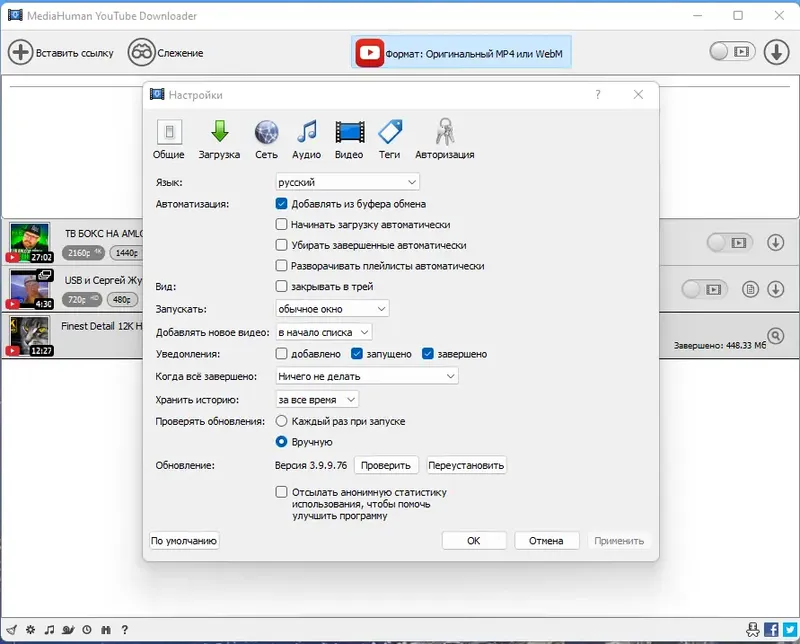Locate Finest Detail 12K file magnifier icon
800x644 pixels.
pos(776,336)
